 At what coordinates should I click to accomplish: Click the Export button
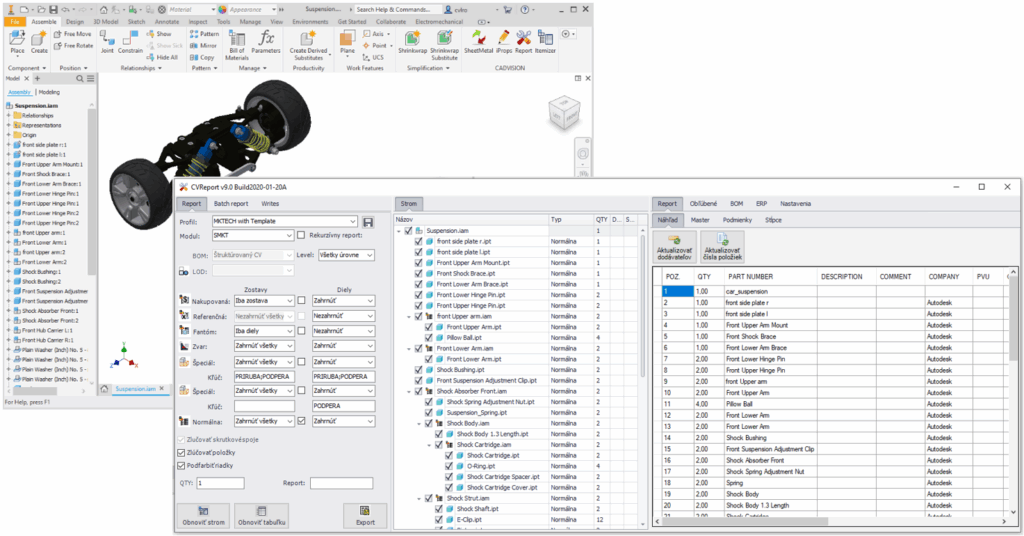click(365, 516)
